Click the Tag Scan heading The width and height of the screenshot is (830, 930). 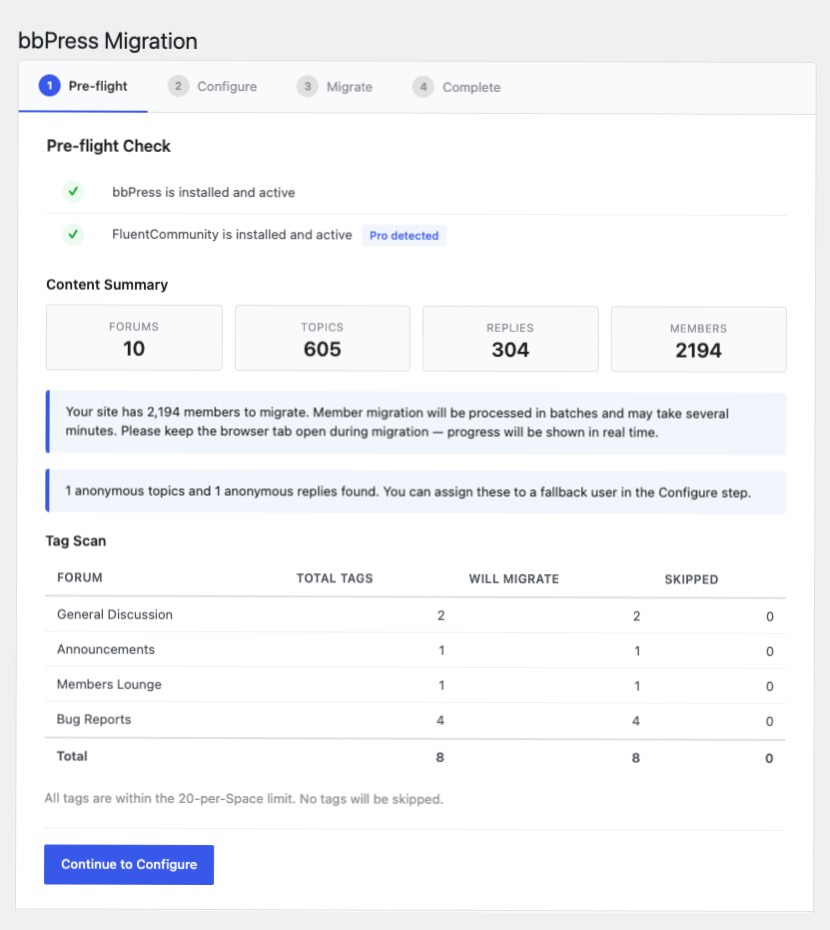pos(76,541)
